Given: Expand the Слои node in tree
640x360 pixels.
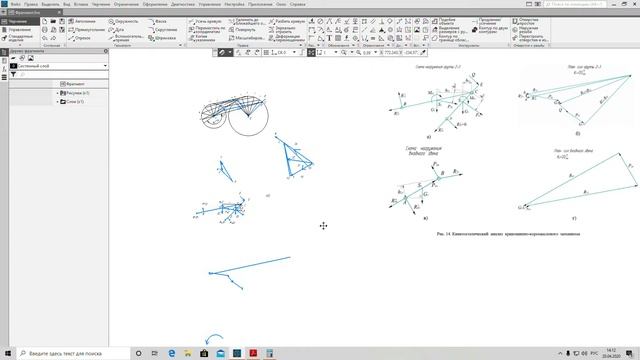Looking at the screenshot, I should pyautogui.click(x=58, y=102).
